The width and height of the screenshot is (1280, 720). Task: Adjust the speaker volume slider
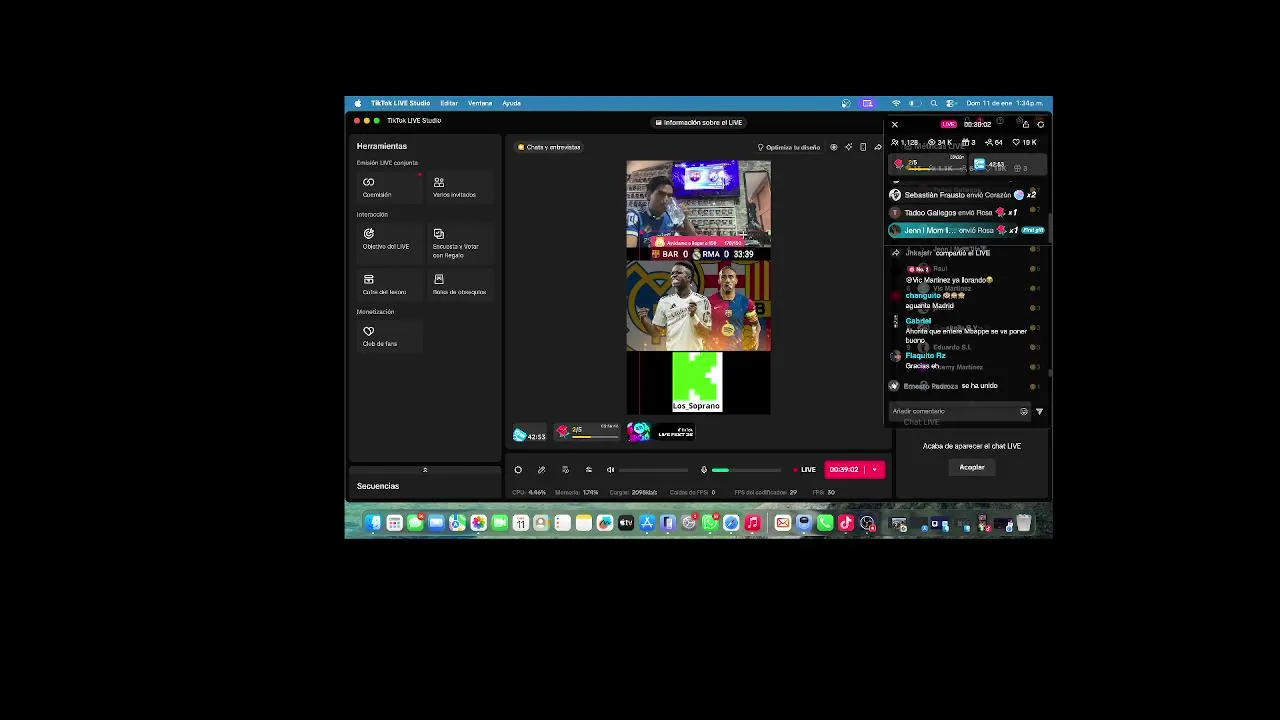click(653, 470)
